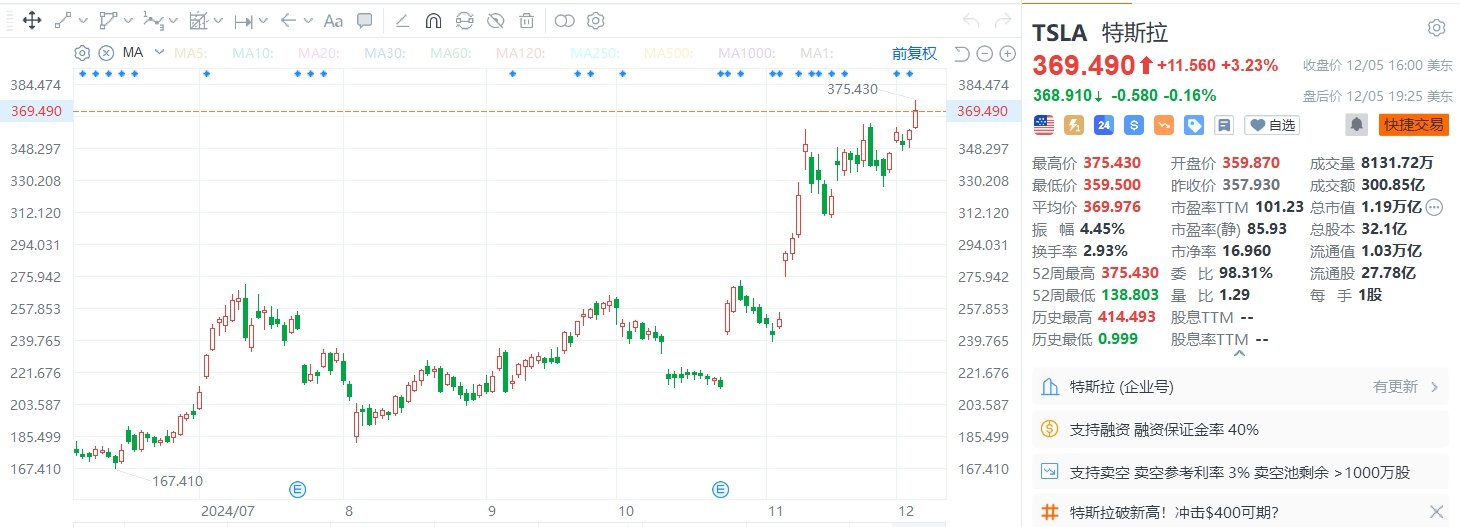Delete drawings with the trash can icon
Screen dimensions: 1460x527
point(526,20)
